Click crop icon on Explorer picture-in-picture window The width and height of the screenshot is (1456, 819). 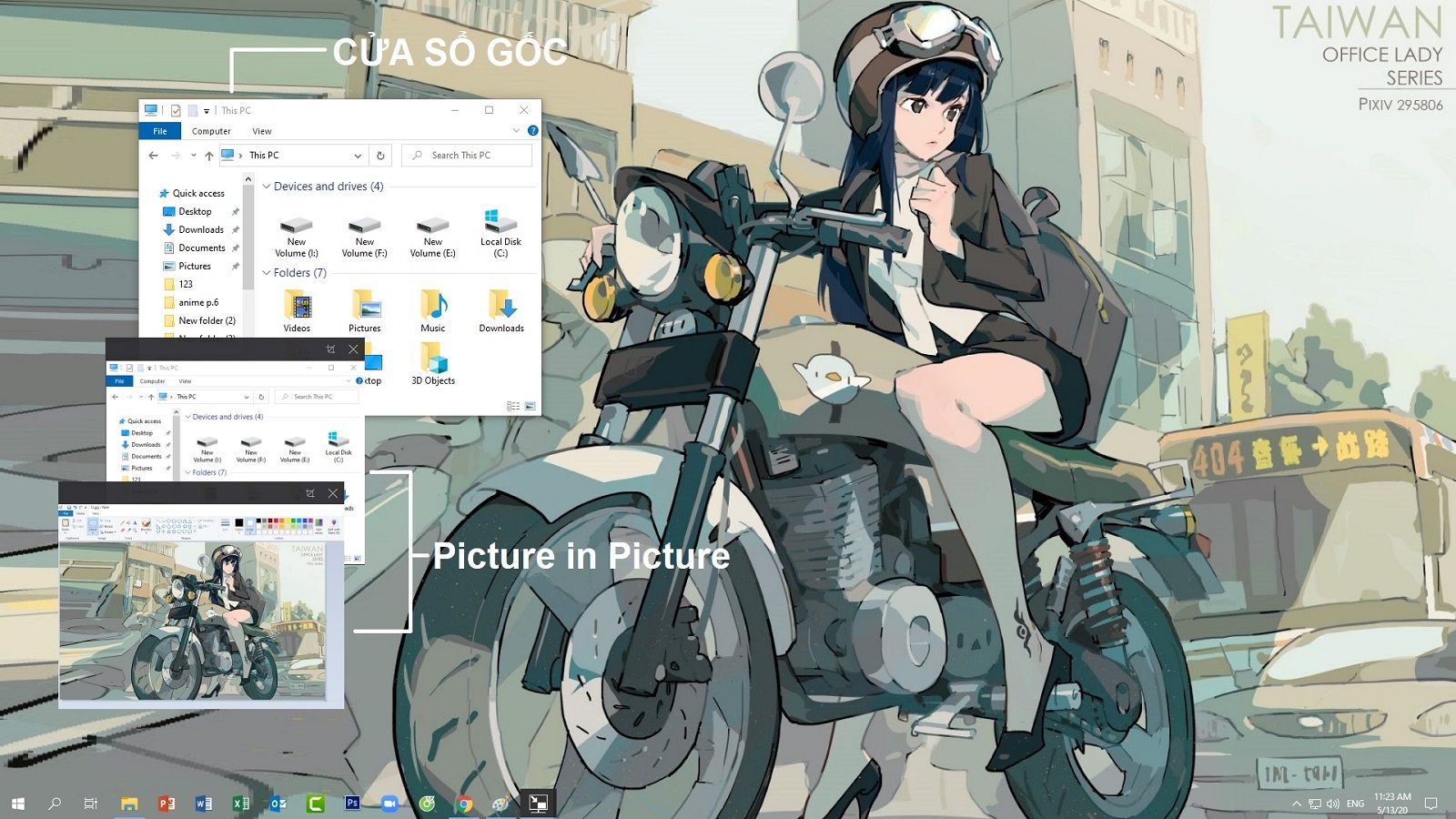[330, 349]
